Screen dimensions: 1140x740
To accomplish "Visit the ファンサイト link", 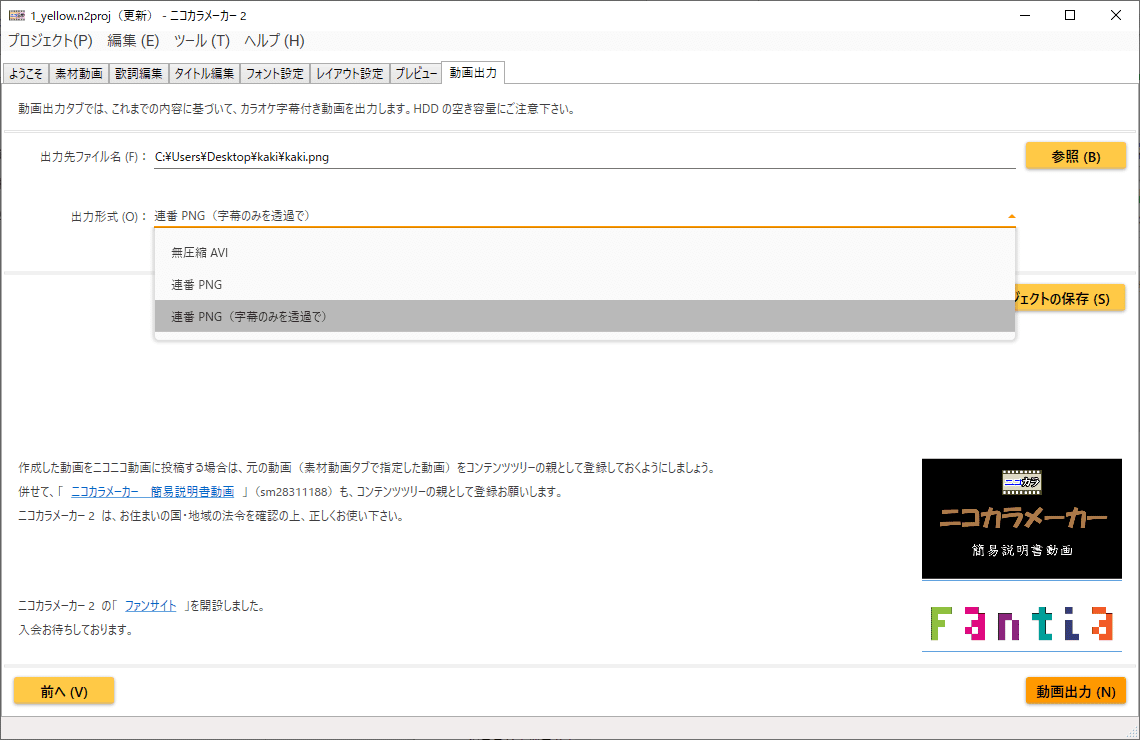I will (150, 605).
